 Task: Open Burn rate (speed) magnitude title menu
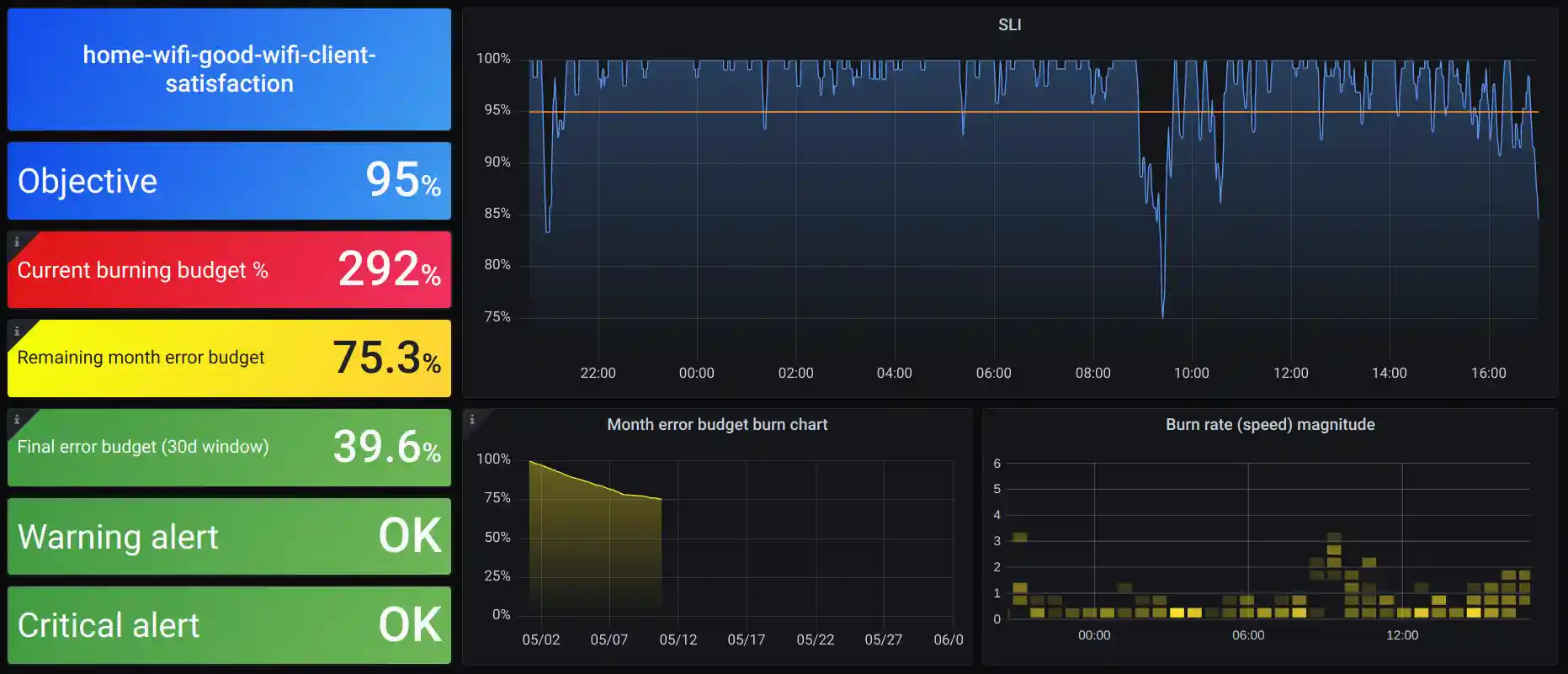click(x=1270, y=425)
